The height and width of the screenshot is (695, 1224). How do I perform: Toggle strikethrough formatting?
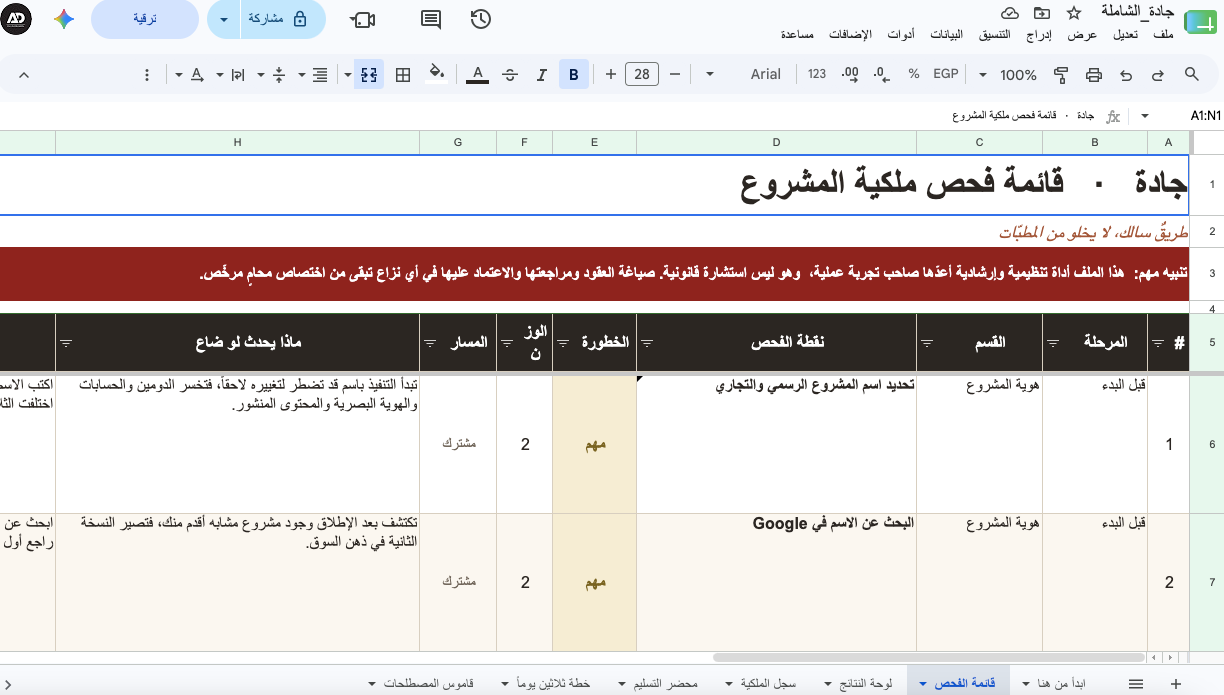[510, 74]
